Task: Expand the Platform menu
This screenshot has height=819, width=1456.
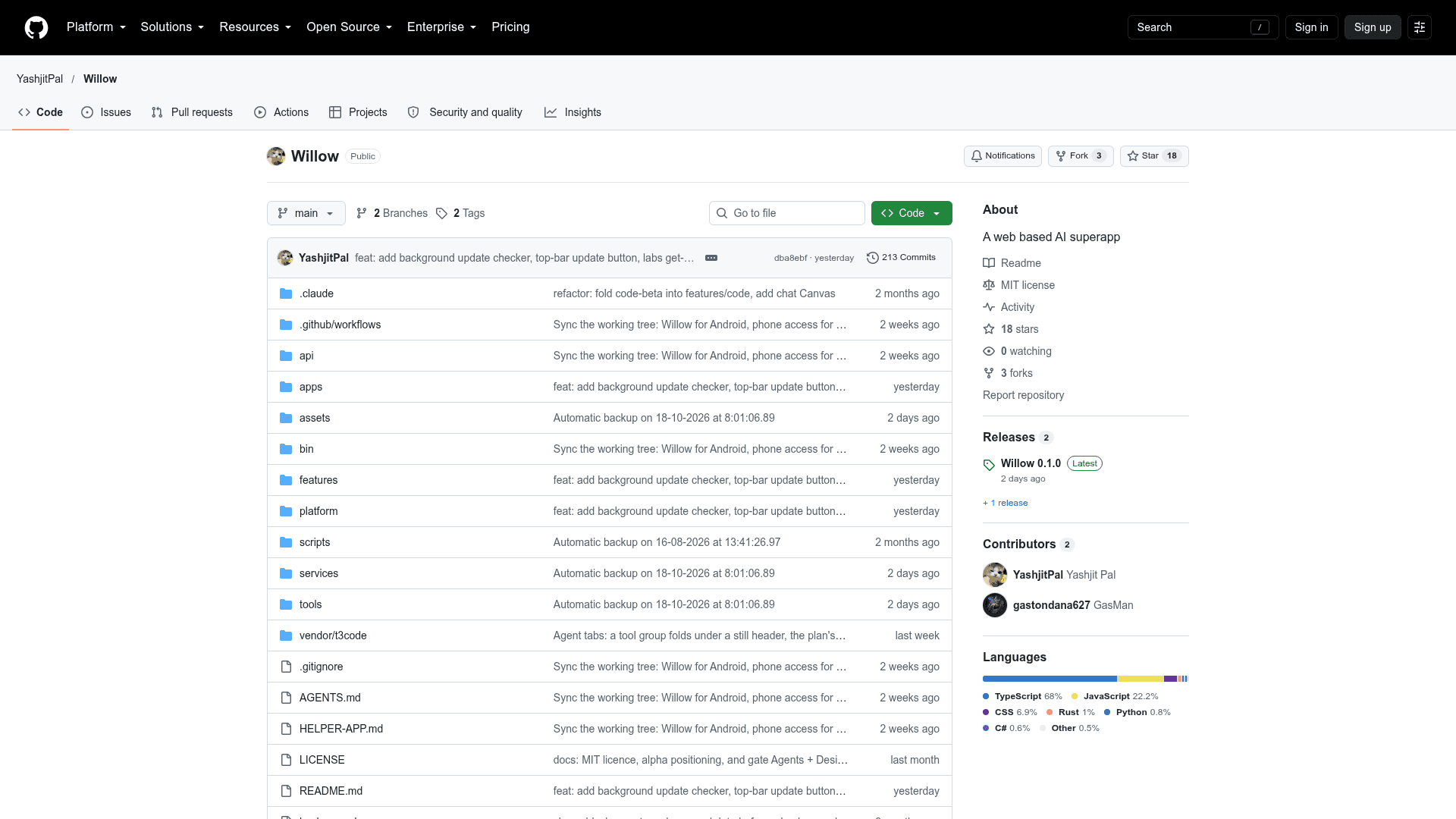Action: click(x=96, y=27)
